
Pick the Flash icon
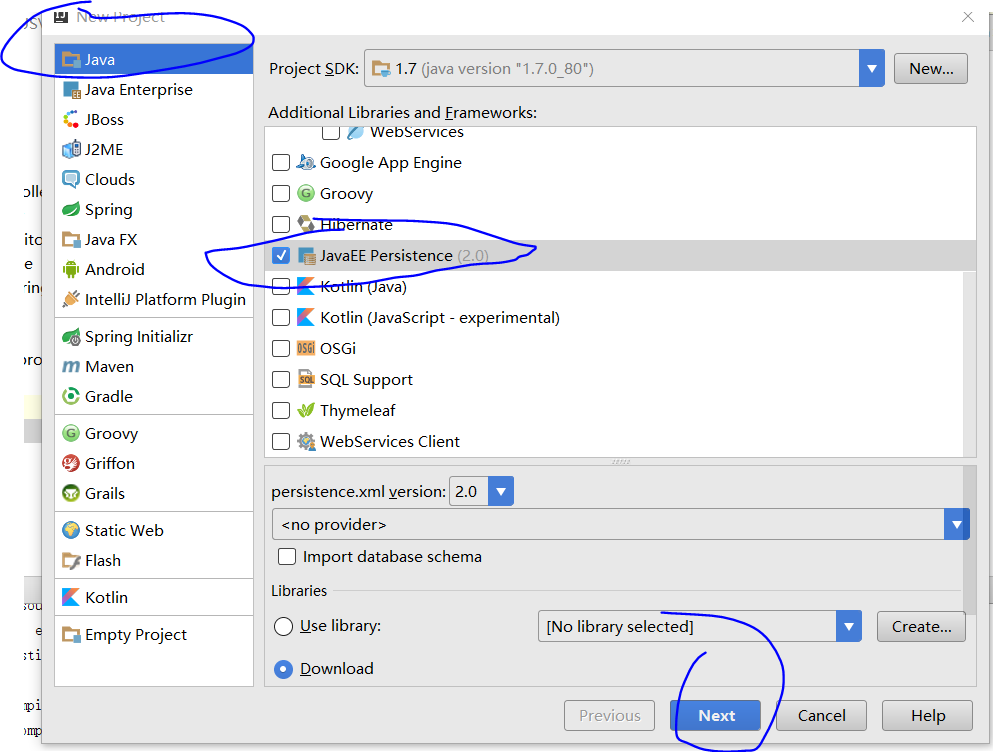[x=71, y=561]
